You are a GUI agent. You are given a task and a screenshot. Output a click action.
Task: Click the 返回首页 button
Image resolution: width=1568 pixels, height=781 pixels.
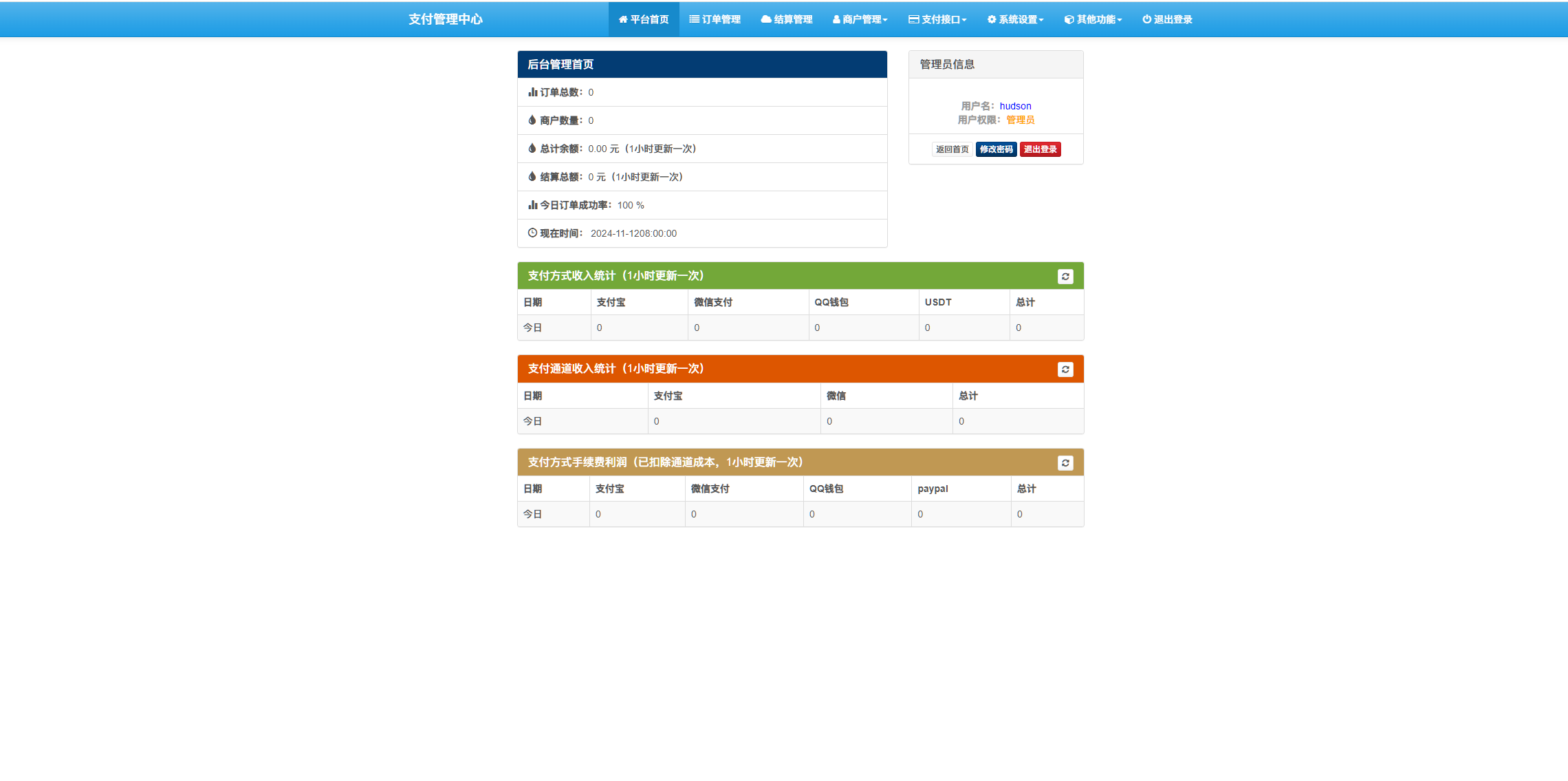(x=952, y=149)
